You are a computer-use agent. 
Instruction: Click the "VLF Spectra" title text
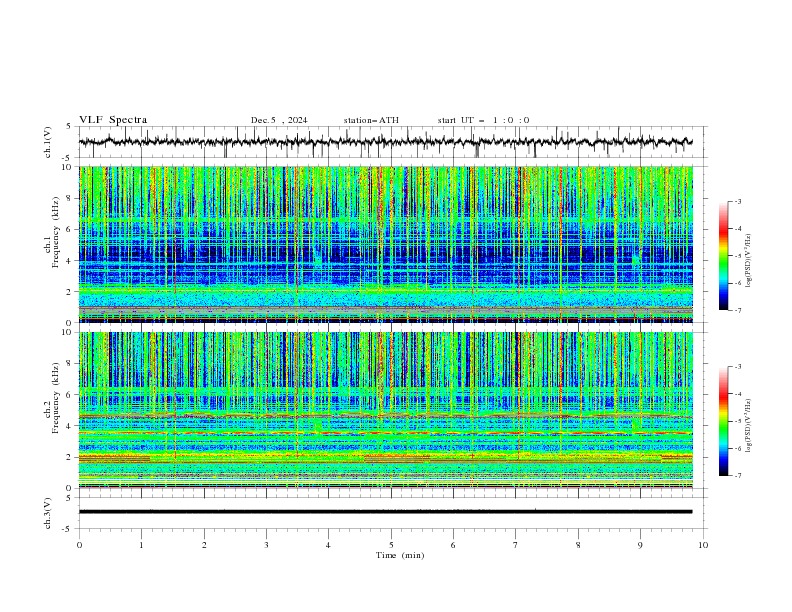(x=113, y=120)
